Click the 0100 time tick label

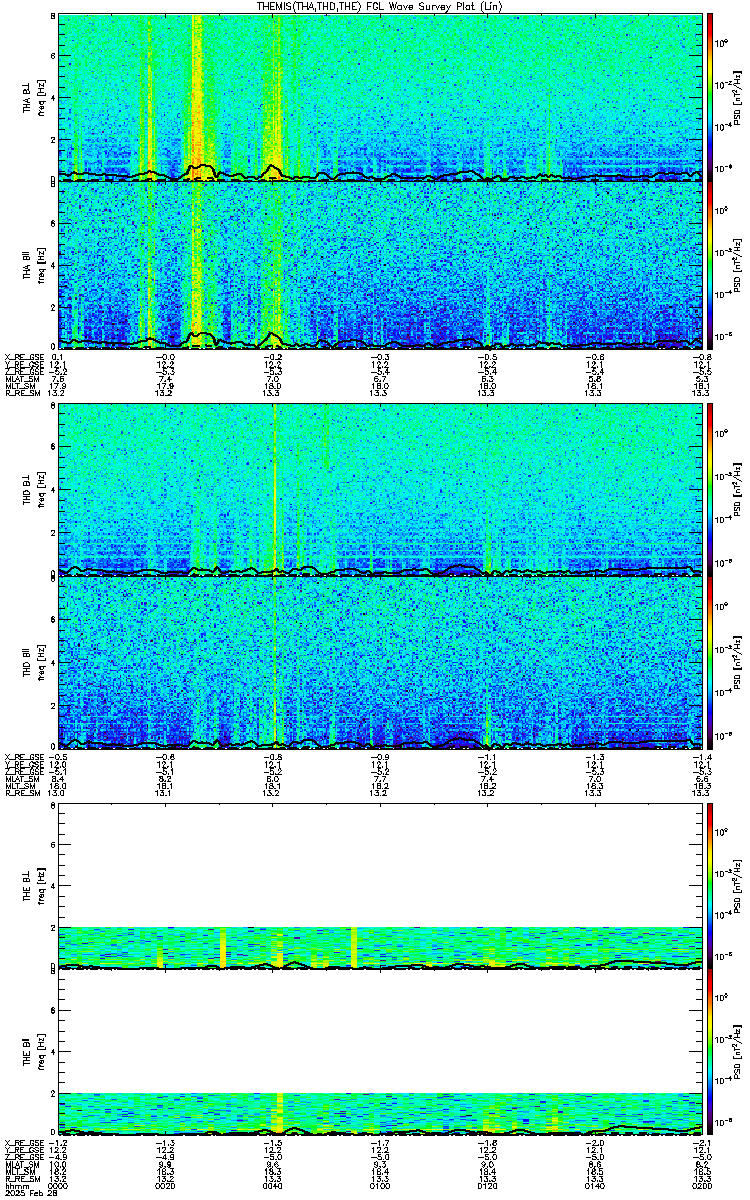(380, 1186)
